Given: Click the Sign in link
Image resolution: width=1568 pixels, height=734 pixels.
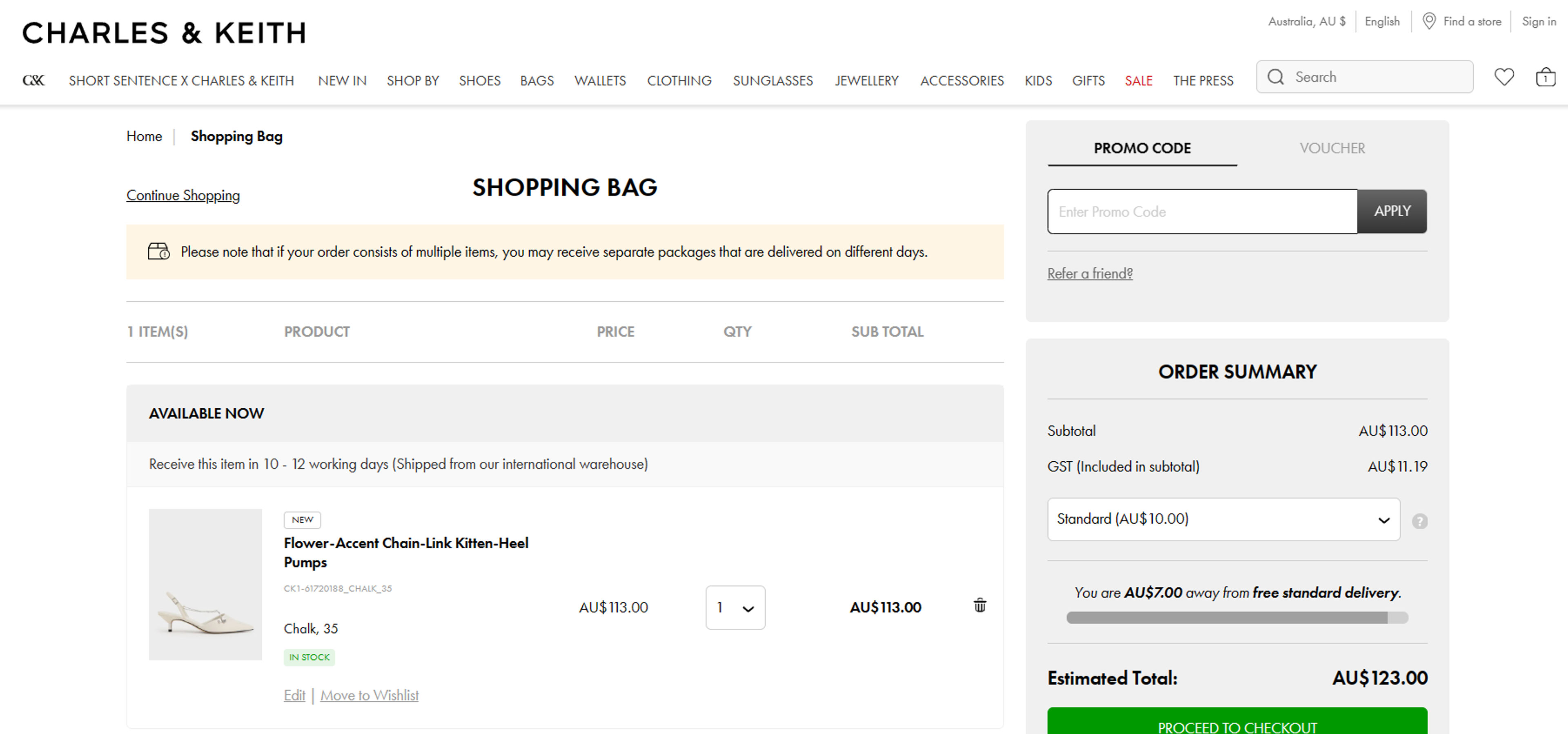Looking at the screenshot, I should [x=1539, y=21].
